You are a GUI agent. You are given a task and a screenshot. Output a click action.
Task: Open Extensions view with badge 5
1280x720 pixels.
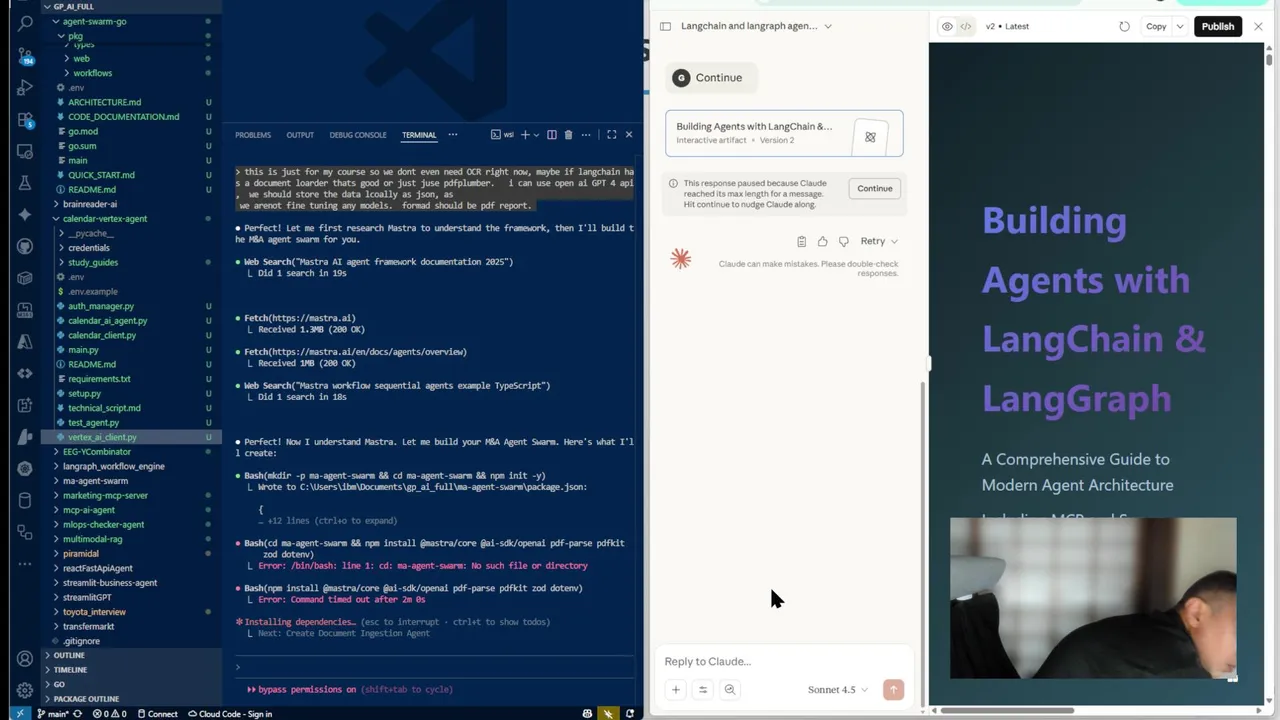25,120
